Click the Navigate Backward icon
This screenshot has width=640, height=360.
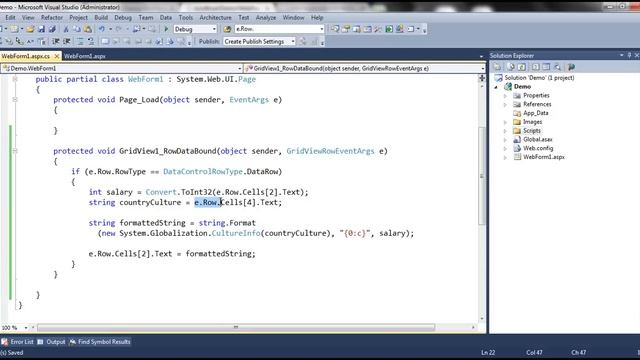(x=137, y=29)
